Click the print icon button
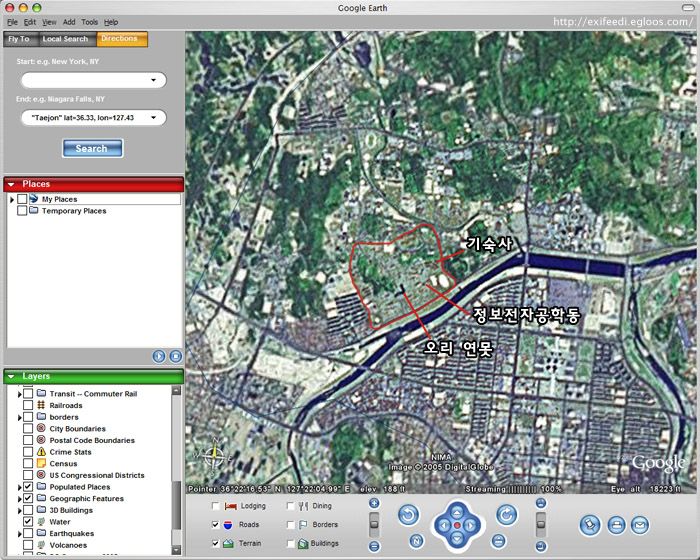The height and width of the screenshot is (560, 700). tap(616, 525)
